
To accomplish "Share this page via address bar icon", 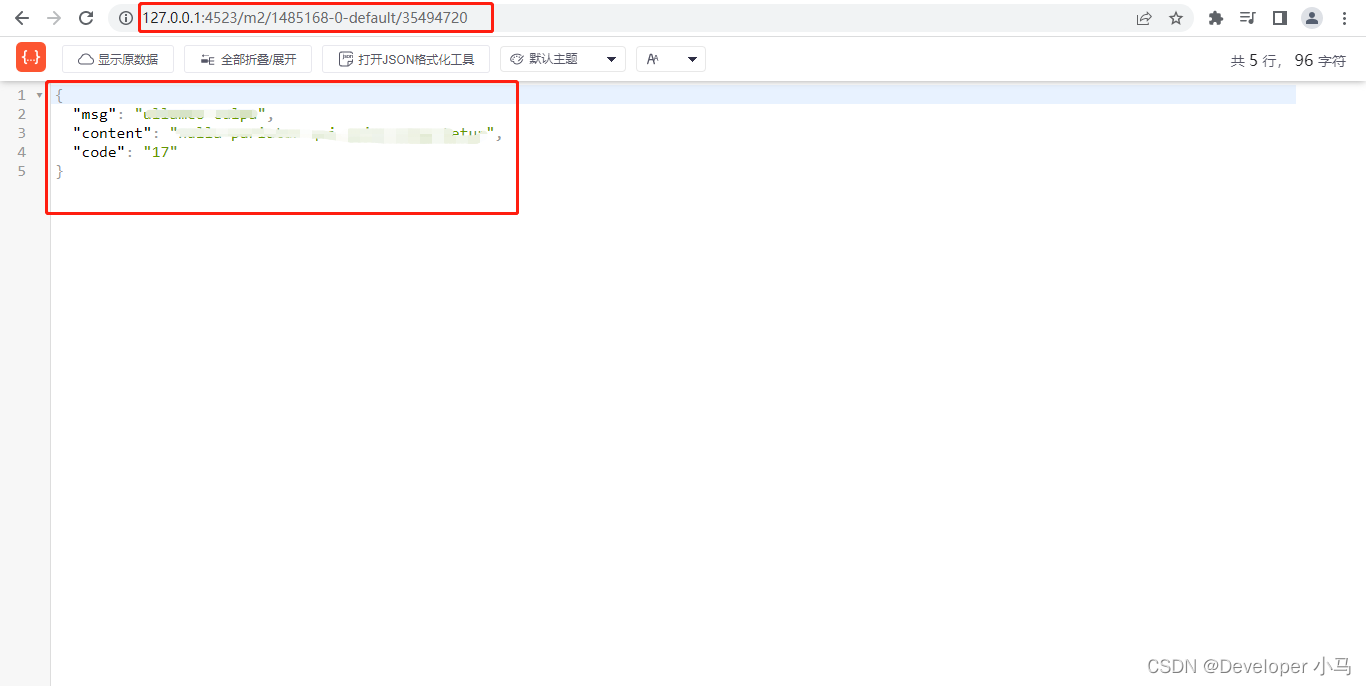I will pyautogui.click(x=1144, y=18).
